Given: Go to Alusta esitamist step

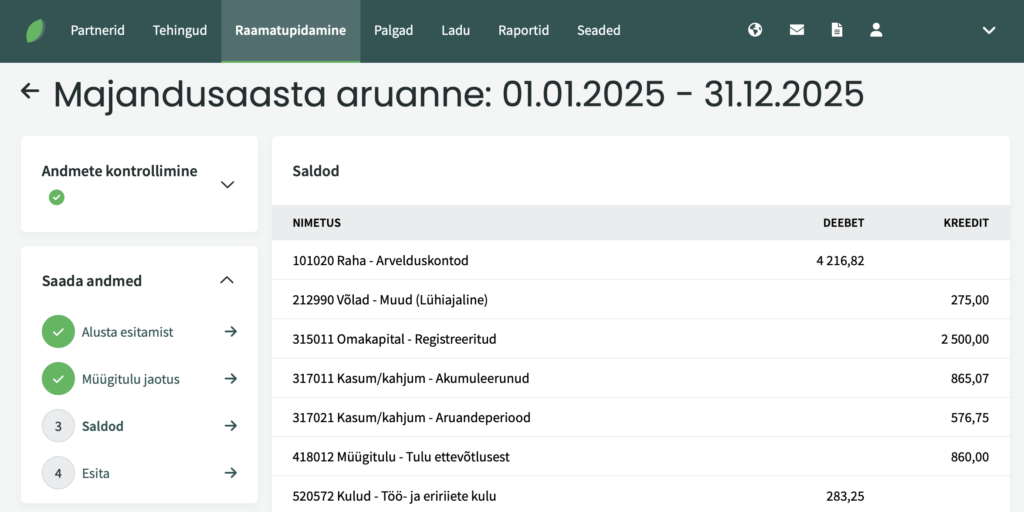Looking at the screenshot, I should (x=127, y=332).
